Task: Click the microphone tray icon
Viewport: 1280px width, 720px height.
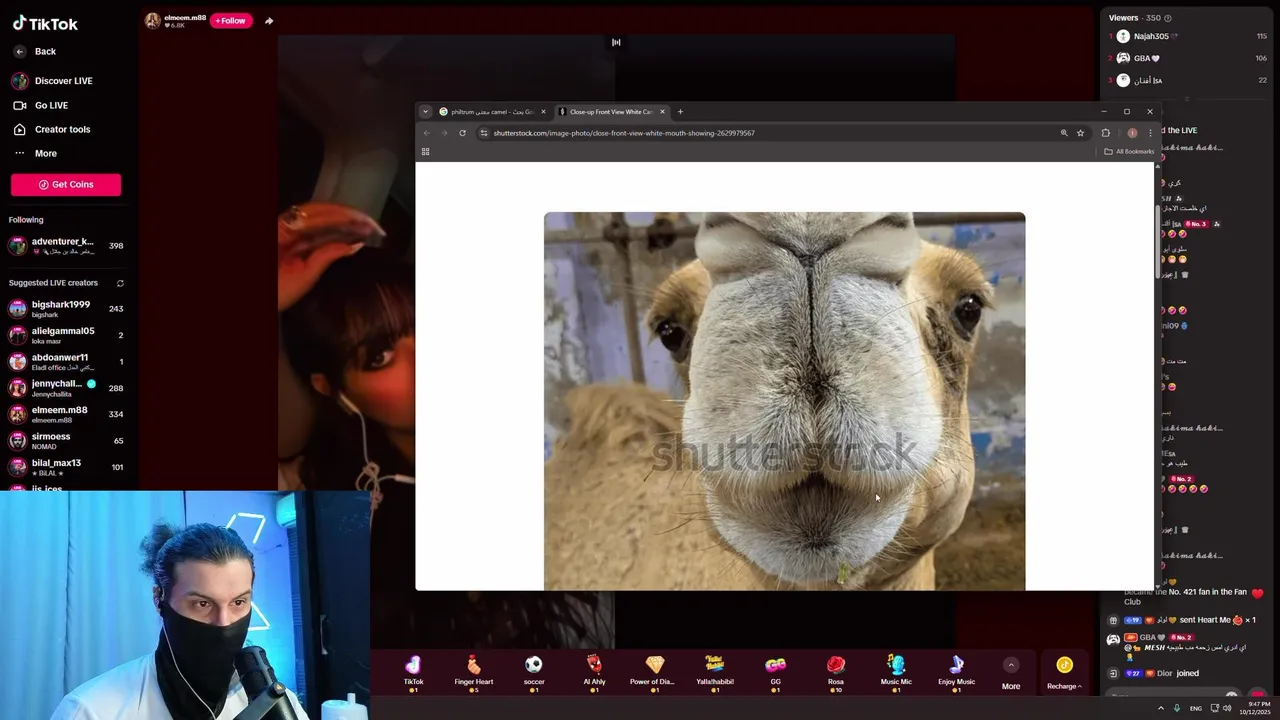Action: (x=1177, y=708)
